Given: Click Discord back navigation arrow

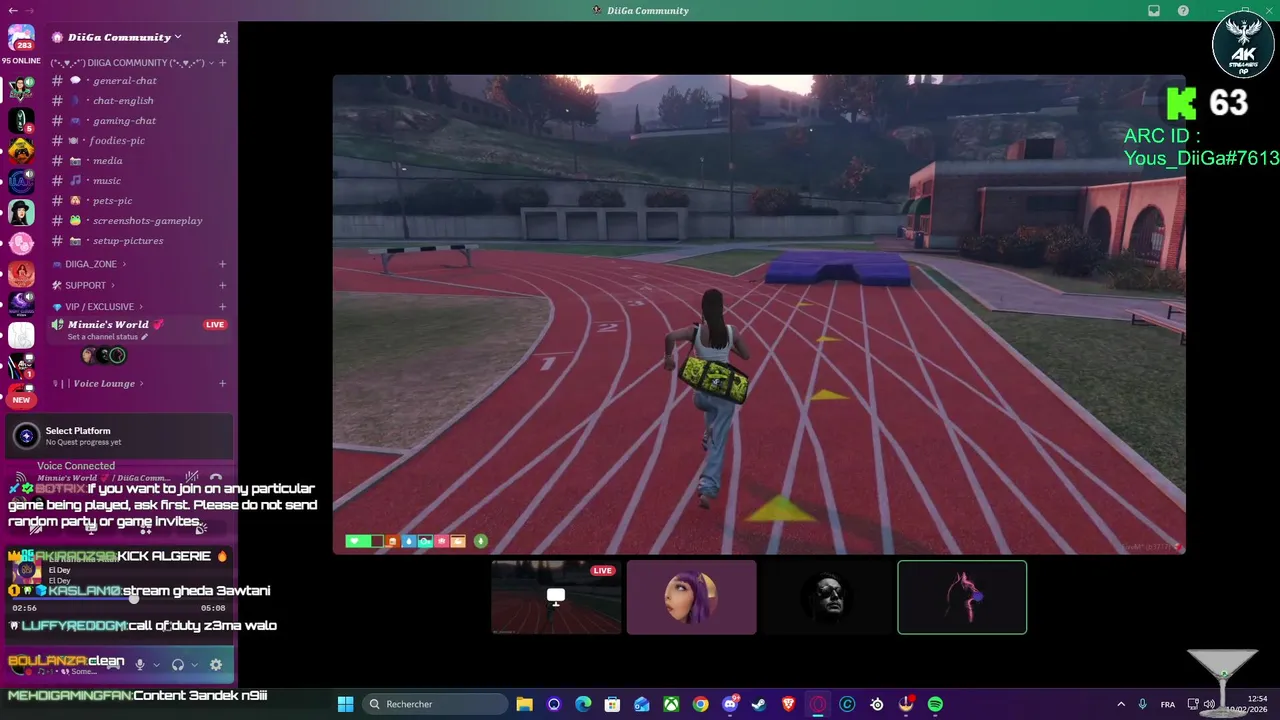Looking at the screenshot, I should 11,10.
